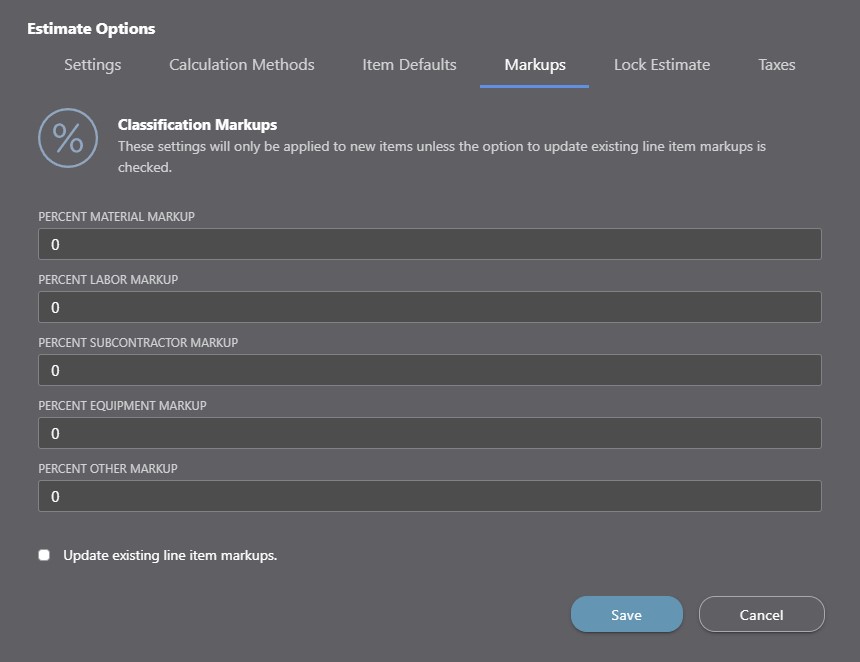Image resolution: width=860 pixels, height=662 pixels.
Task: Save the markup settings
Action: tap(626, 615)
